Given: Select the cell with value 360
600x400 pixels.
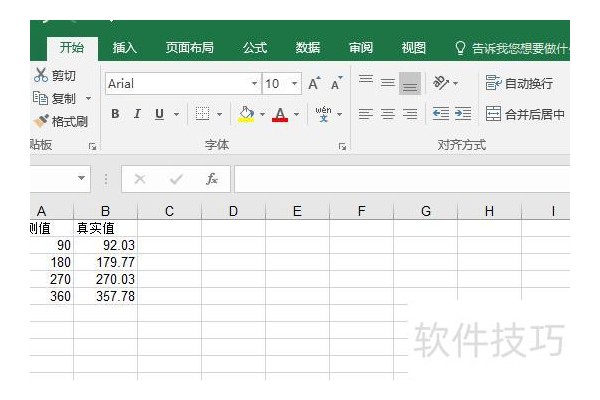Looking at the screenshot, I should coord(51,296).
